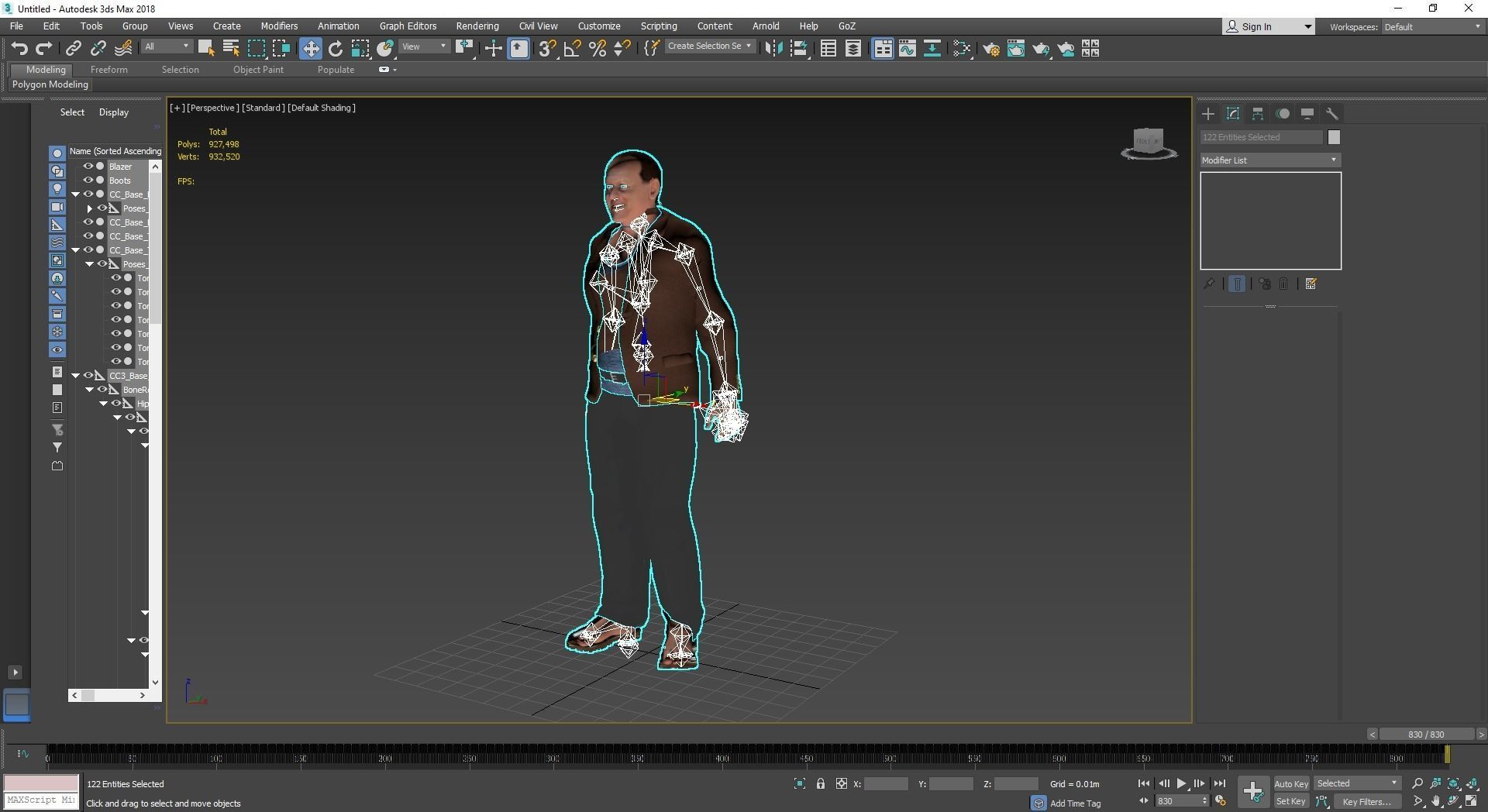1488x812 pixels.
Task: Collapse the CC3_Base tree node
Action: click(76, 376)
